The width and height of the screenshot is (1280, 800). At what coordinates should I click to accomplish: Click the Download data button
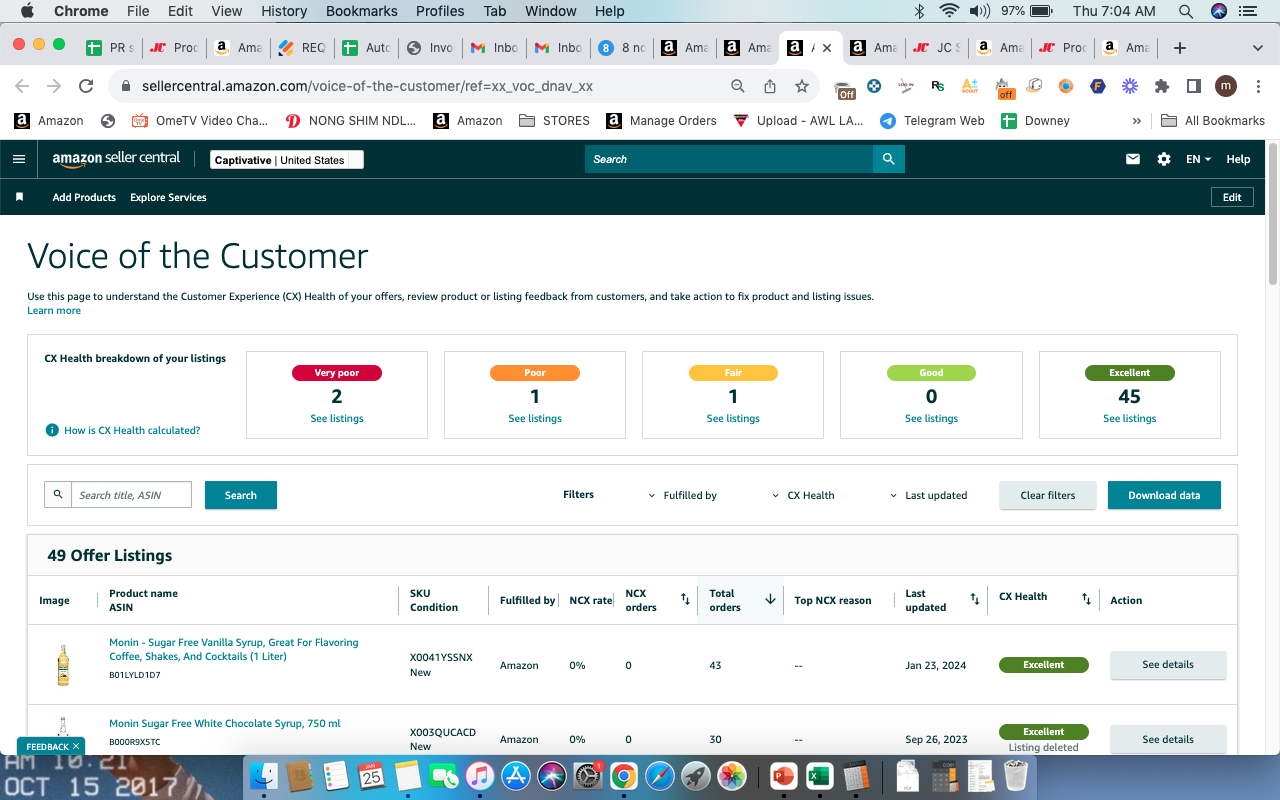tap(1164, 495)
